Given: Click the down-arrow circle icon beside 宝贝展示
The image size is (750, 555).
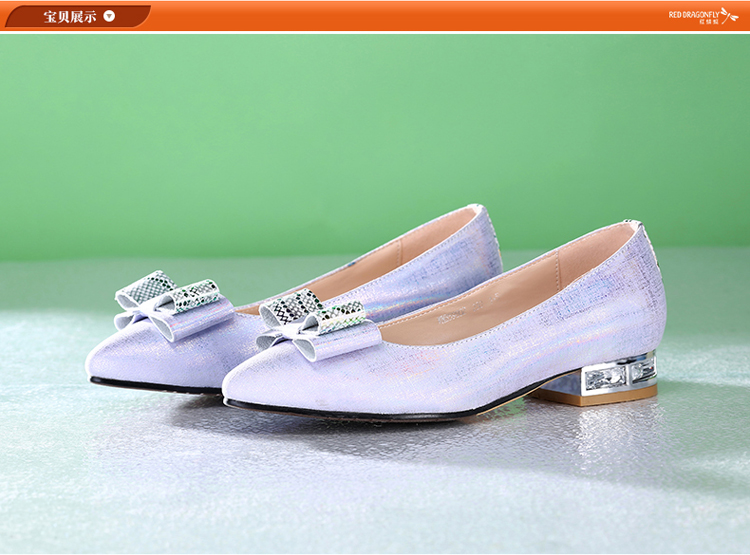Looking at the screenshot, I should 109,16.
